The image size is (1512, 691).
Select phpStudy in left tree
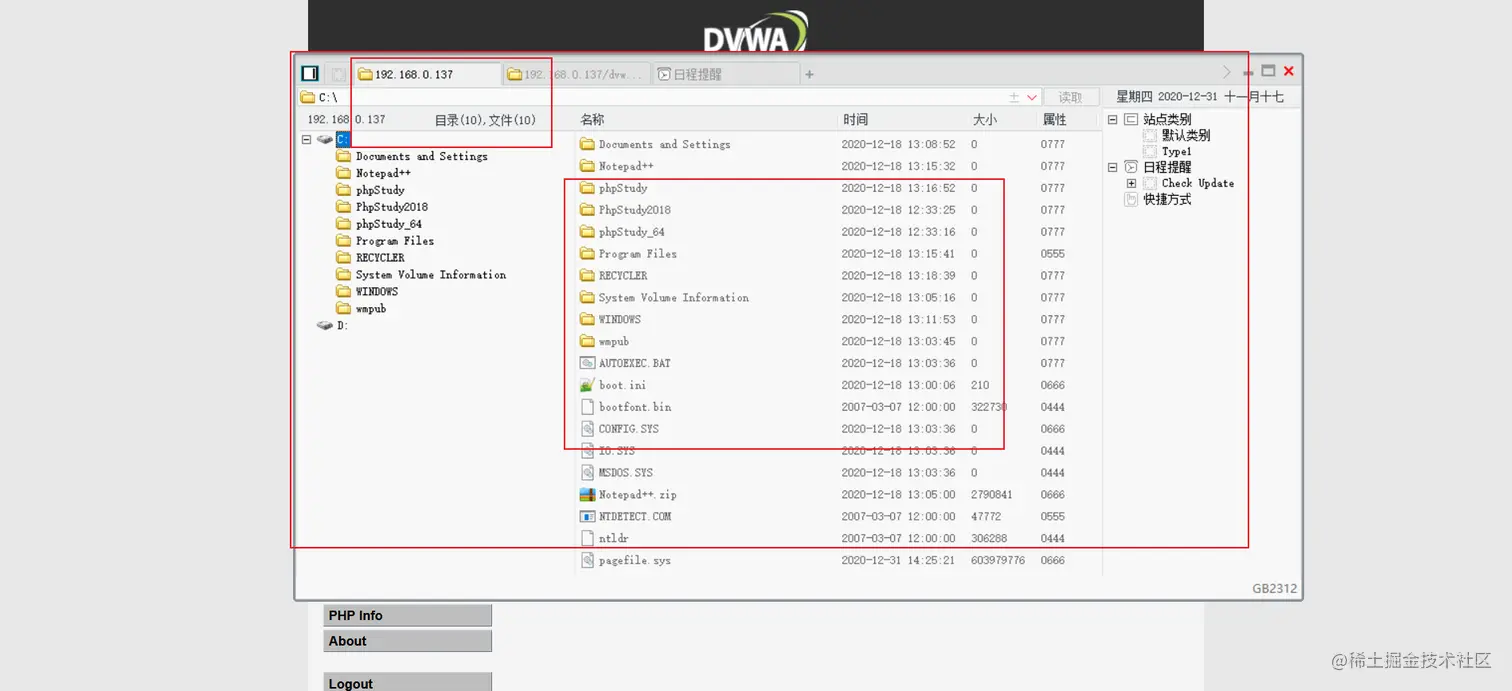click(380, 190)
